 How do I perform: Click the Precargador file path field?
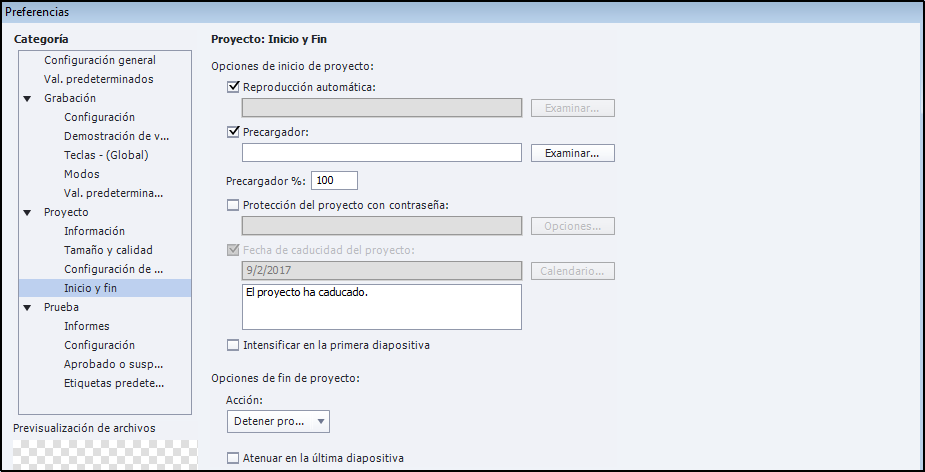(x=381, y=153)
